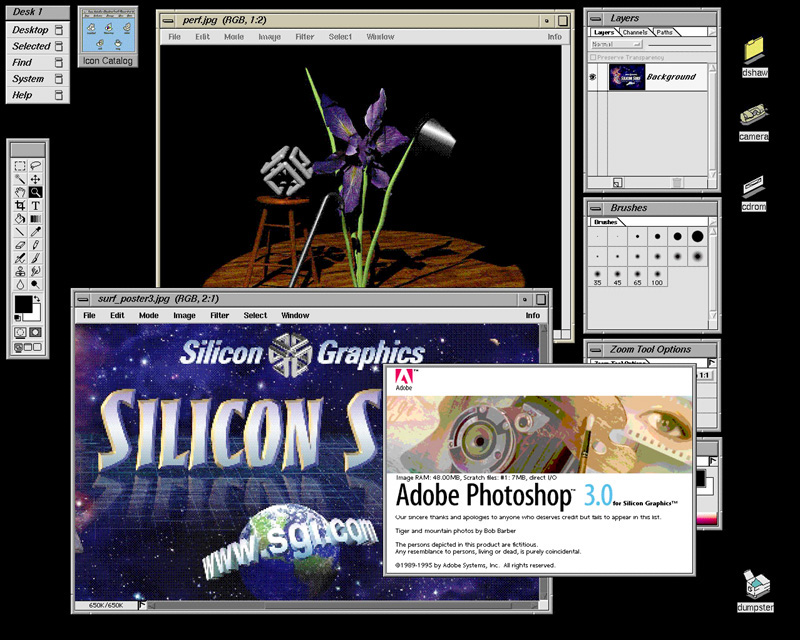This screenshot has width=800, height=640.
Task: Switch to Standard editing mode
Action: point(20,333)
